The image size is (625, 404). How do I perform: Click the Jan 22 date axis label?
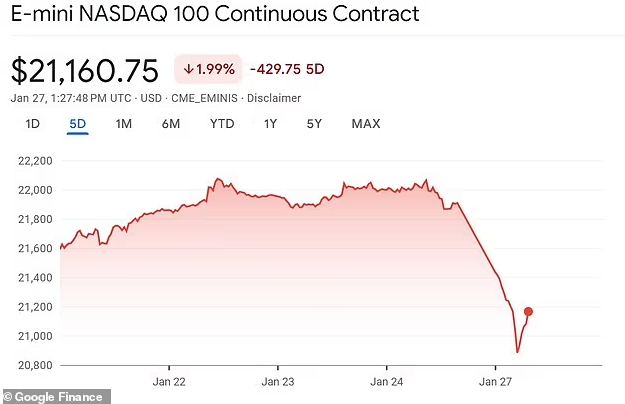(x=169, y=382)
